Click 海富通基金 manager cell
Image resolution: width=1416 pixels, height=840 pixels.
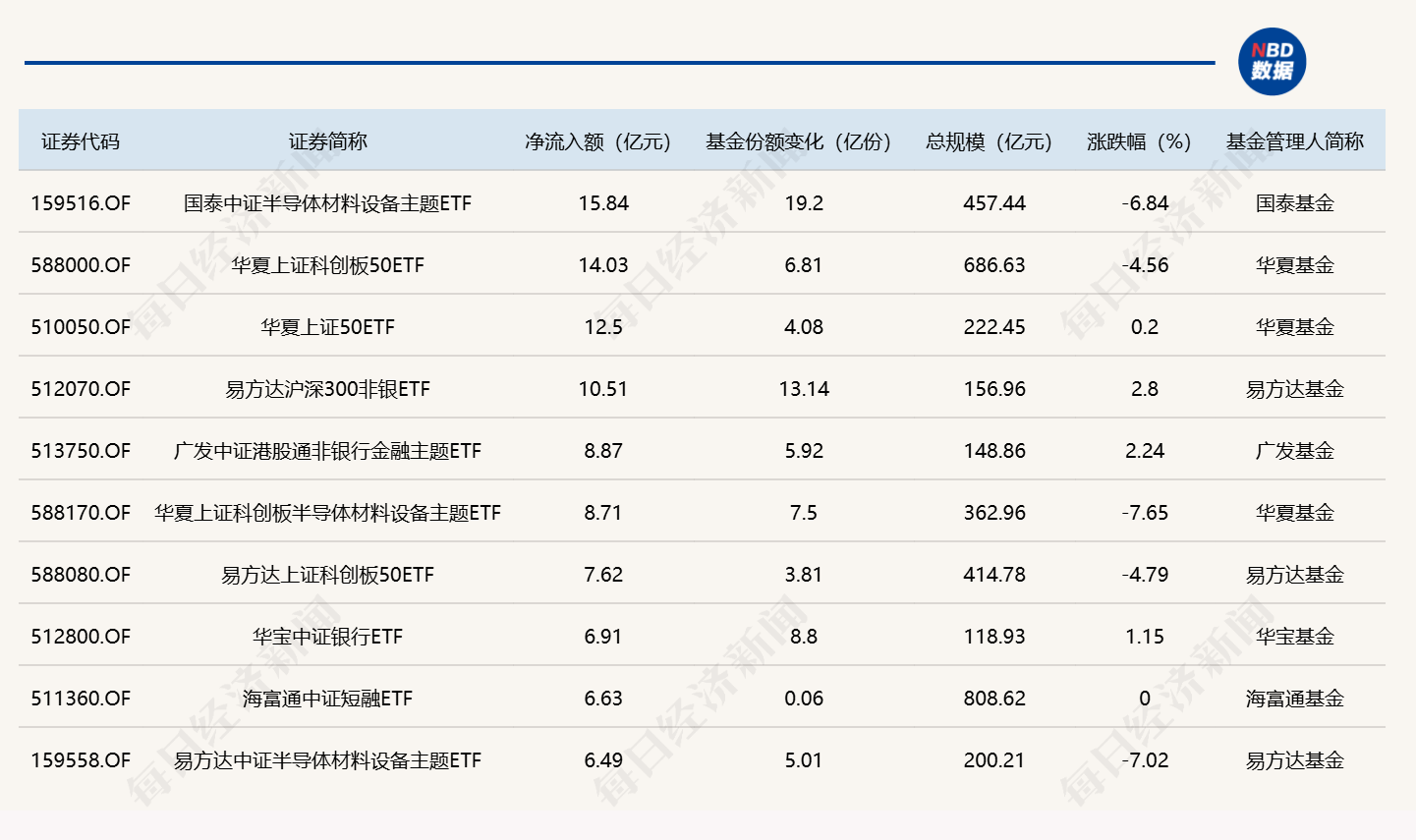[x=1295, y=699]
